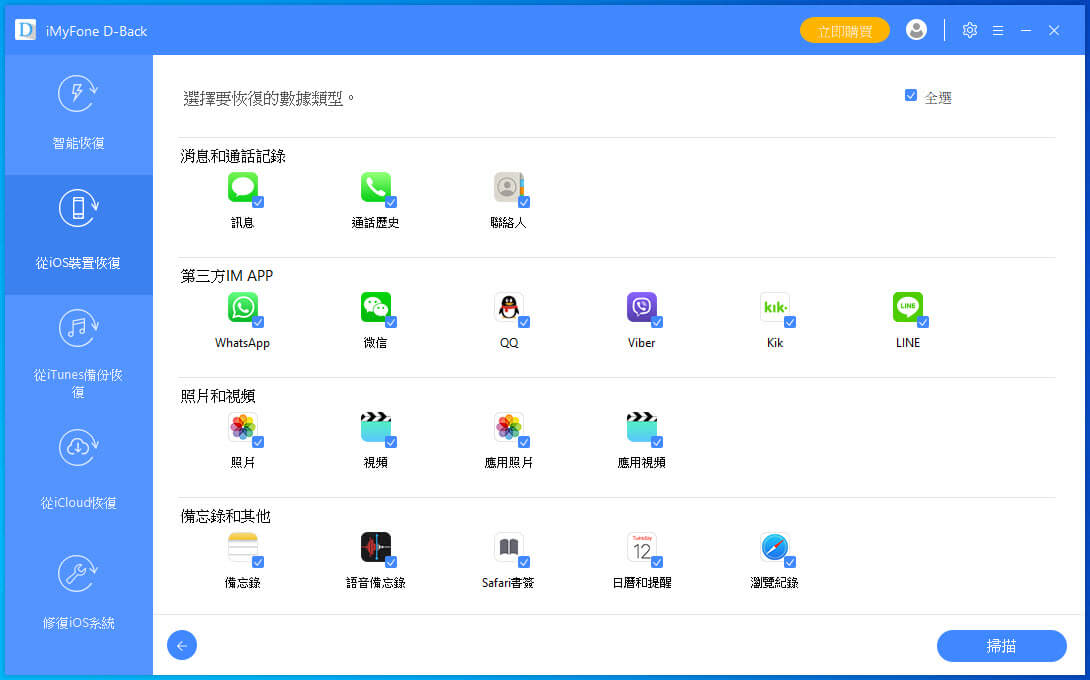
Task: Open the user account profile icon
Action: [916, 30]
